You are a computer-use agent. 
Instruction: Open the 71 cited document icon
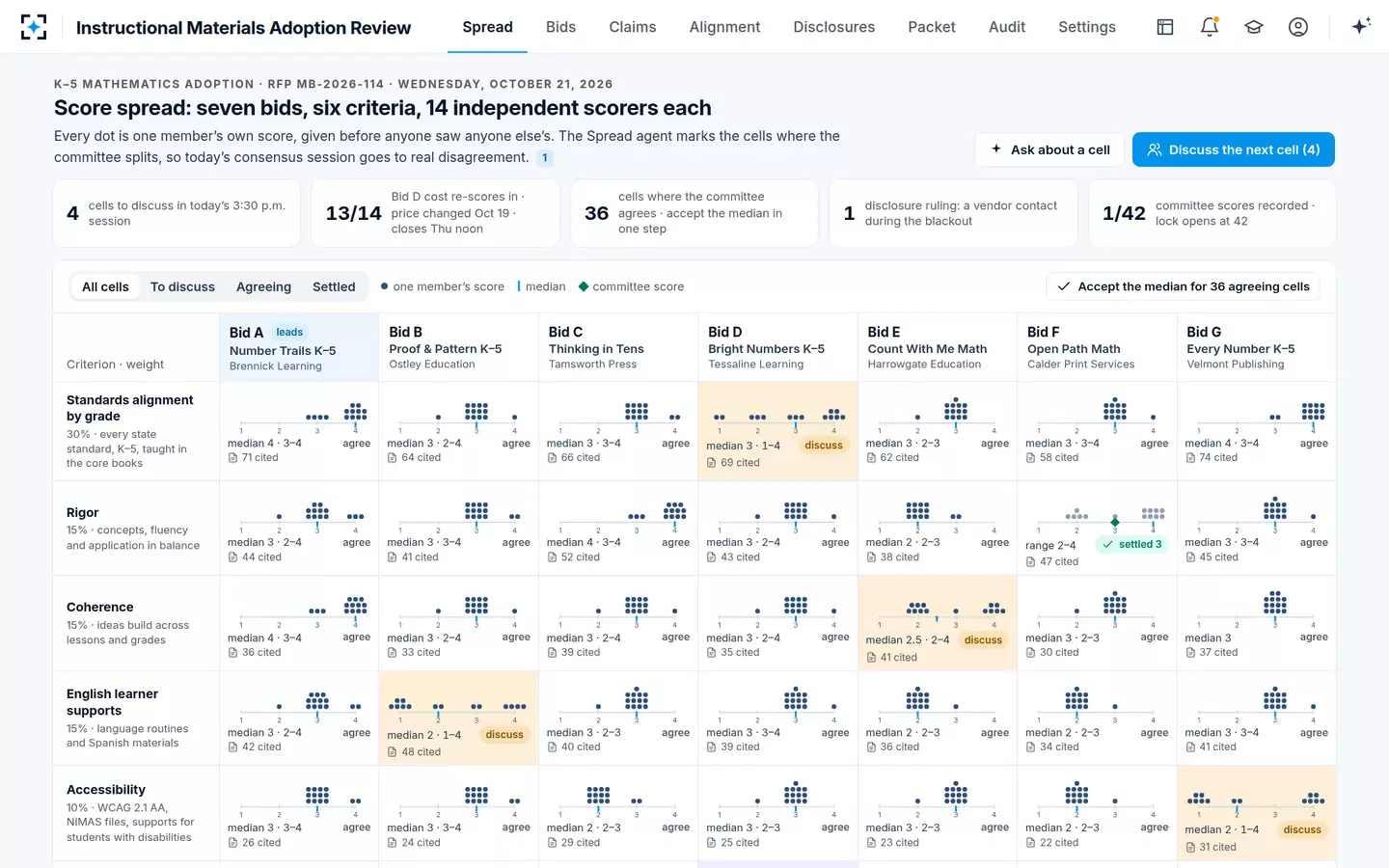tap(232, 458)
